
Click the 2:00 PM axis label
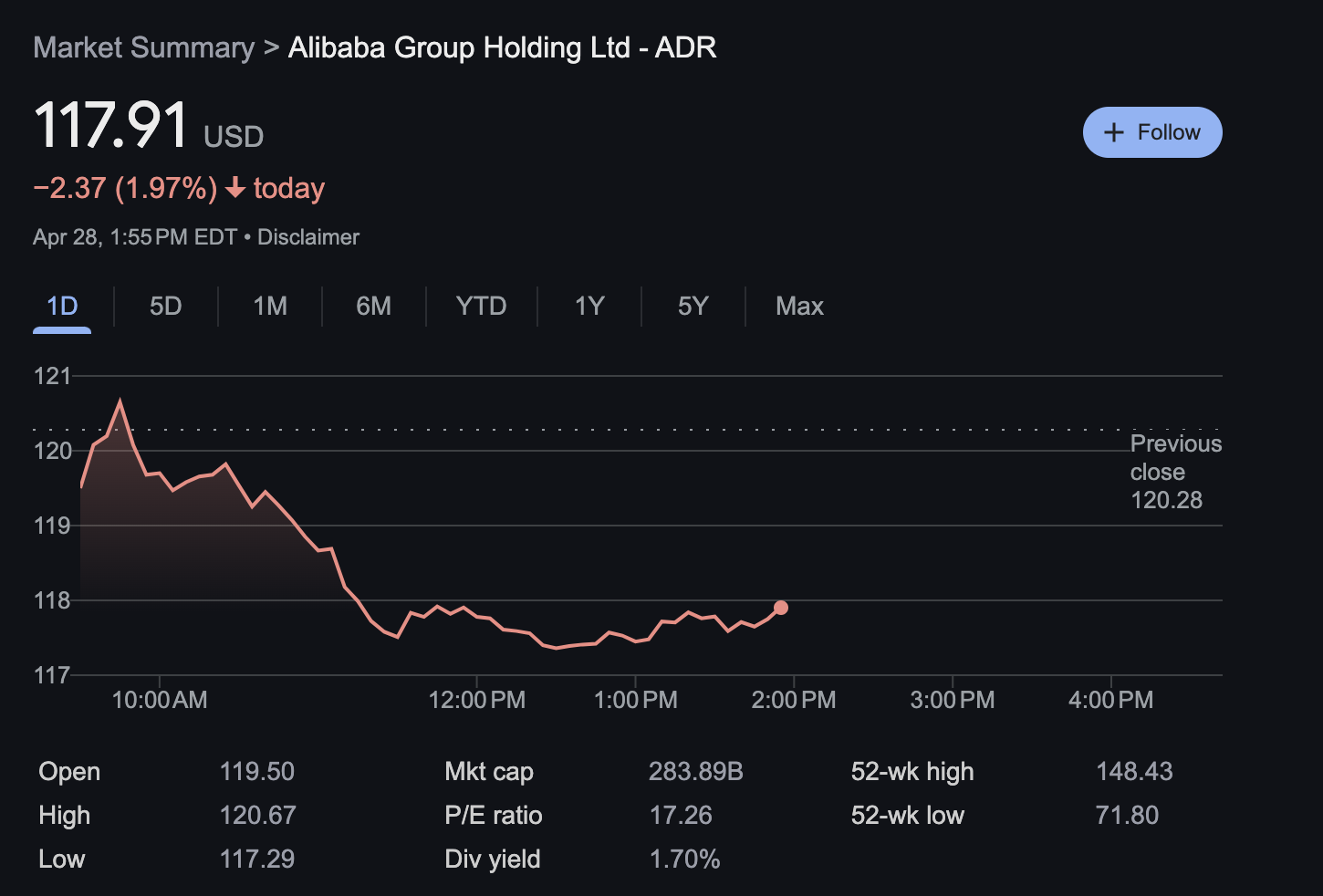794,700
